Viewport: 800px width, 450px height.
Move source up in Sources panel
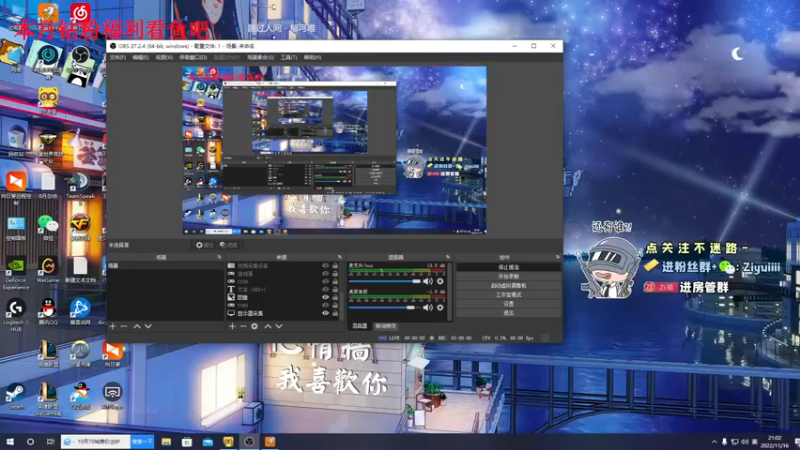(268, 326)
